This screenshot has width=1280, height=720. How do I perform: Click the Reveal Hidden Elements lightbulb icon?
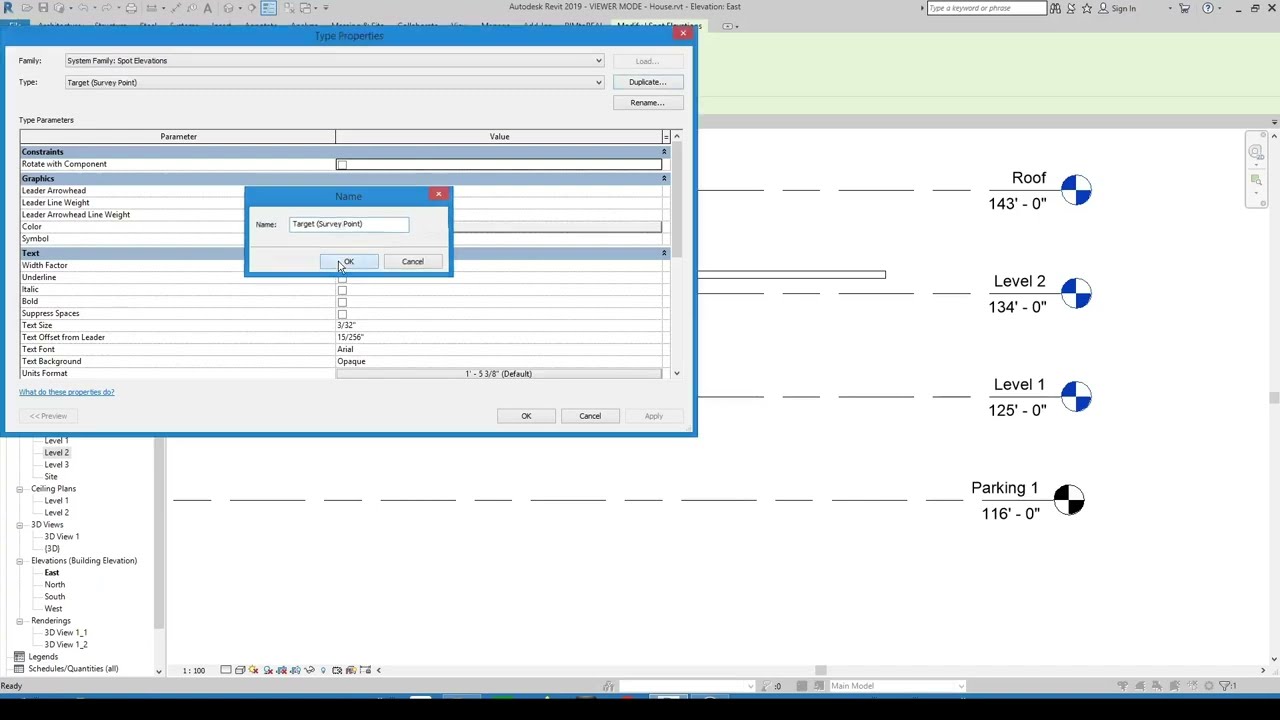(322, 670)
